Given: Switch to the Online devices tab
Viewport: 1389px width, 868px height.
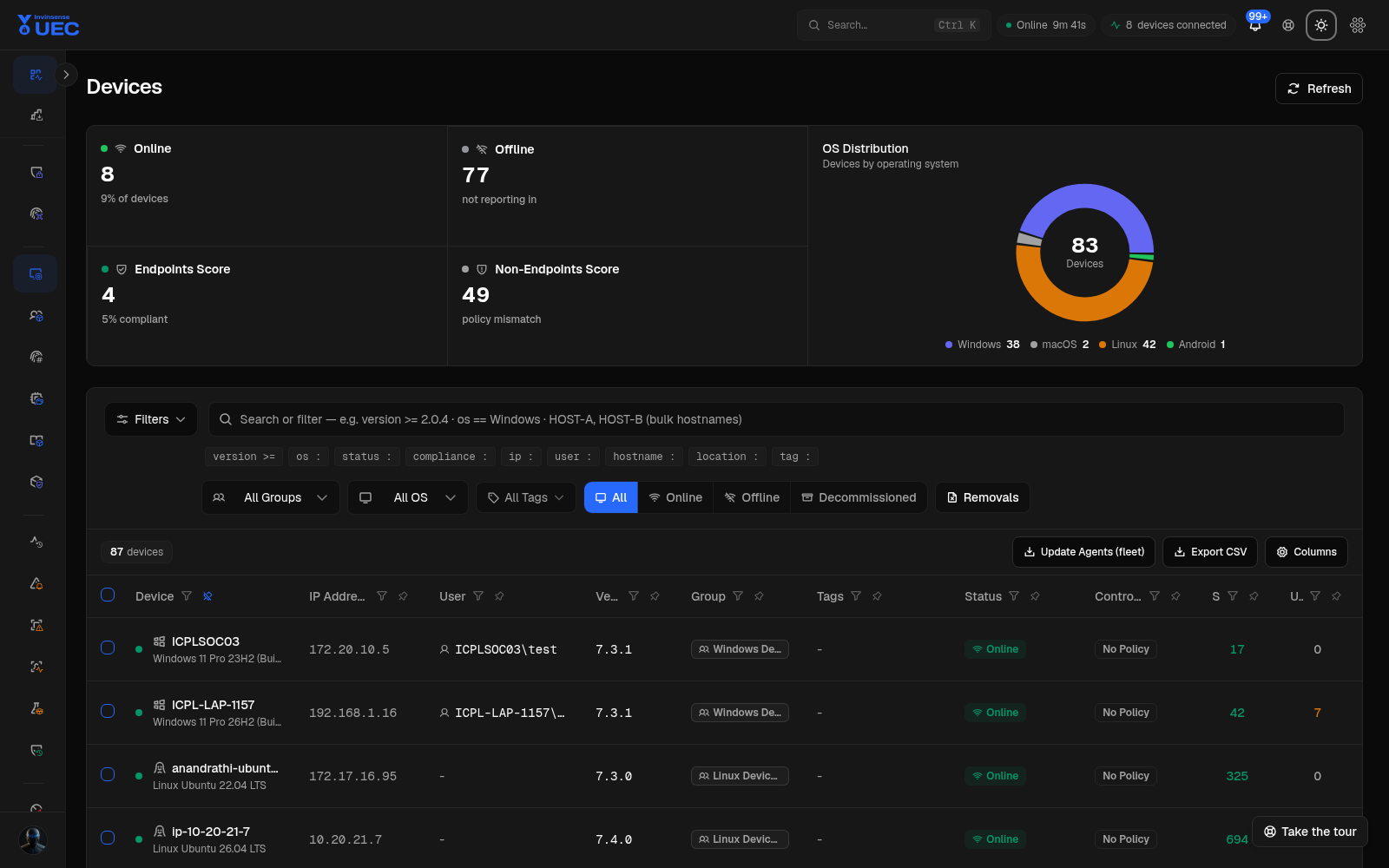Looking at the screenshot, I should coord(675,497).
